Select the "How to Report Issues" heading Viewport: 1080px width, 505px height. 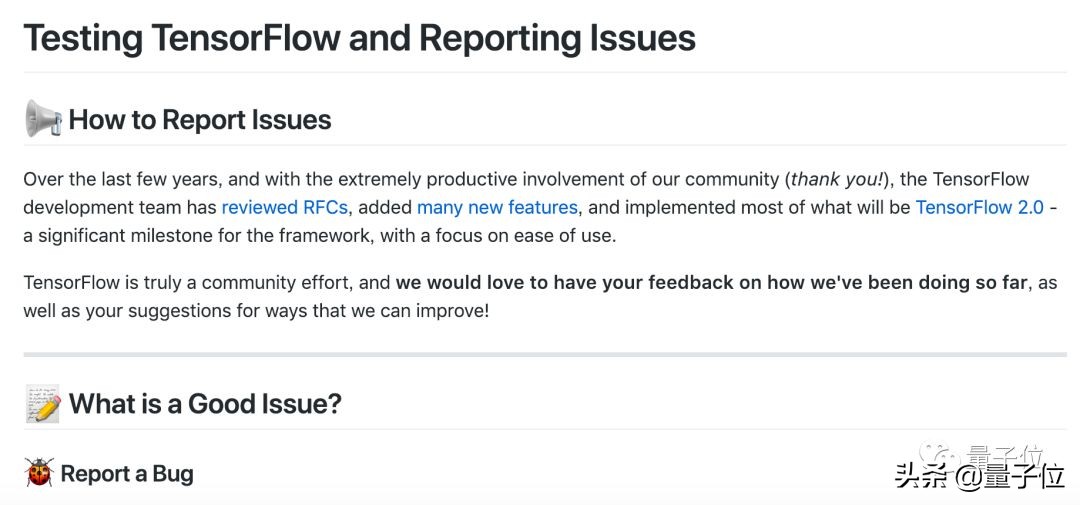click(x=200, y=120)
